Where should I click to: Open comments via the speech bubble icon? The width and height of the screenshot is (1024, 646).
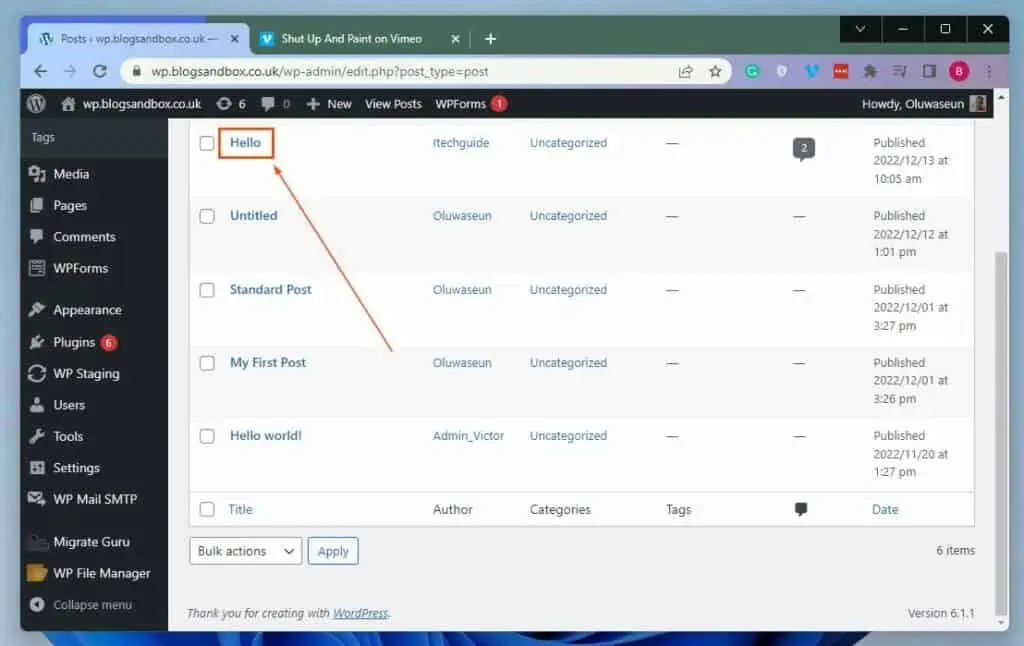coord(268,103)
